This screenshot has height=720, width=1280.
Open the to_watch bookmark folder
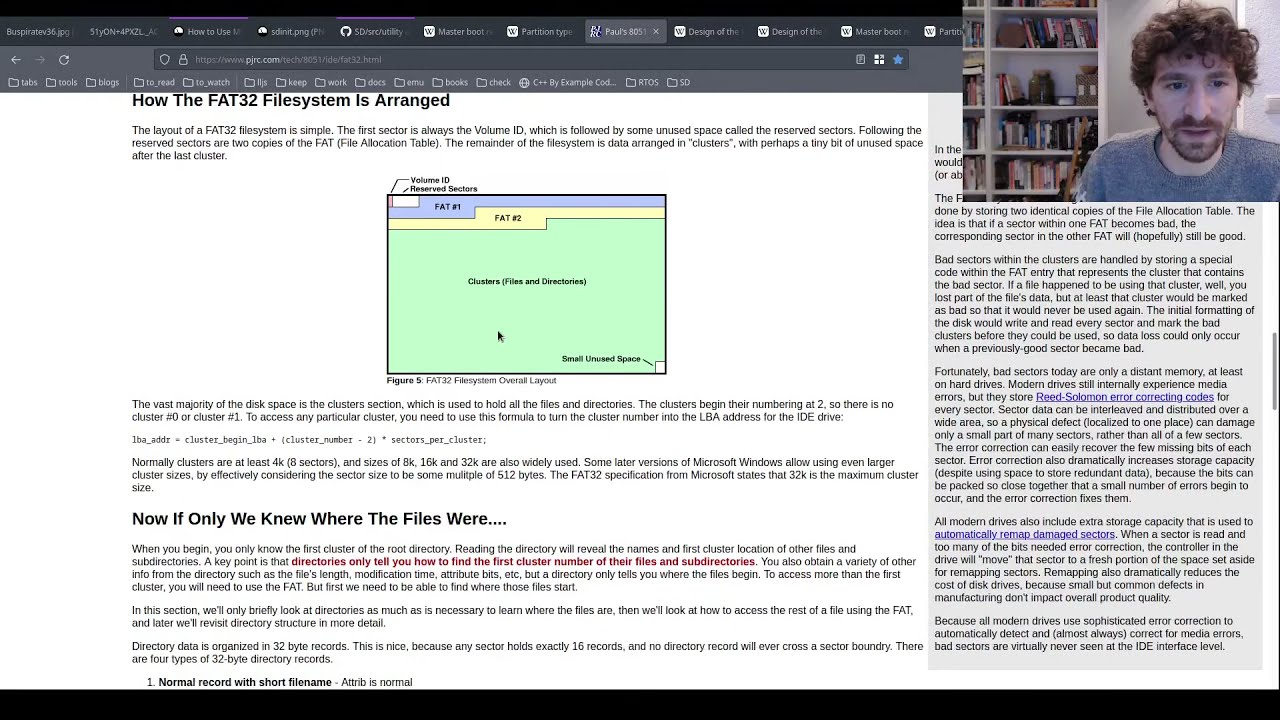pyautogui.click(x=206, y=83)
